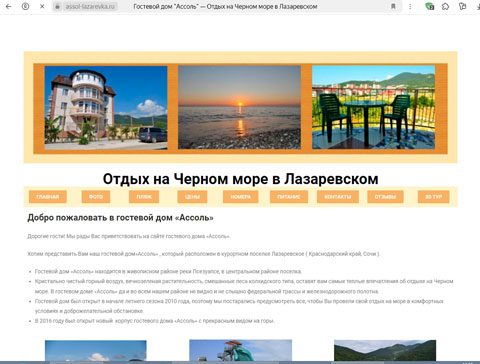Screen dimensions: 480x364
Task: Click the bullet about 'летнего сезона 2010 года'
Action: (x=239, y=306)
